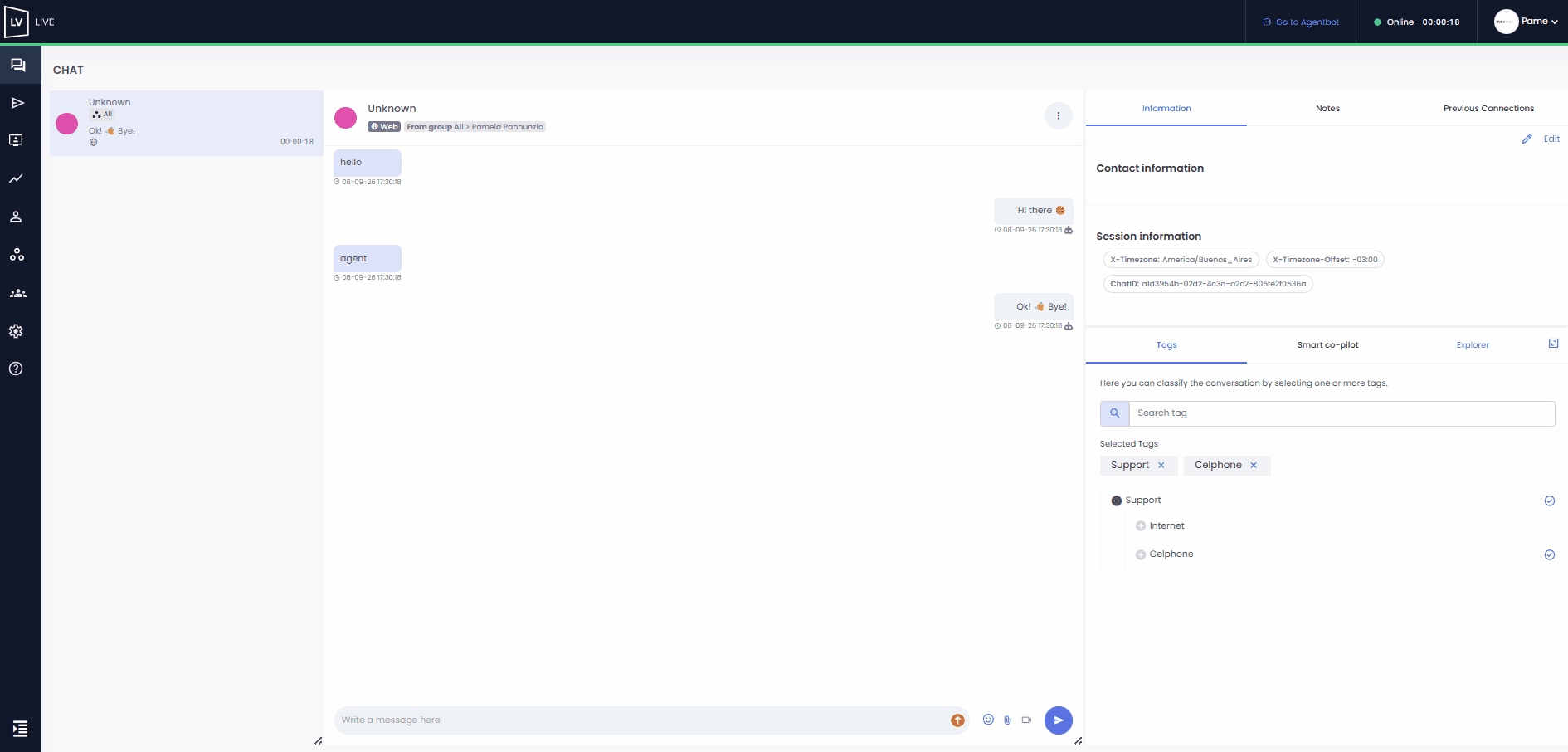
Task: Switch to the Notes tab
Action: pyautogui.click(x=1327, y=109)
